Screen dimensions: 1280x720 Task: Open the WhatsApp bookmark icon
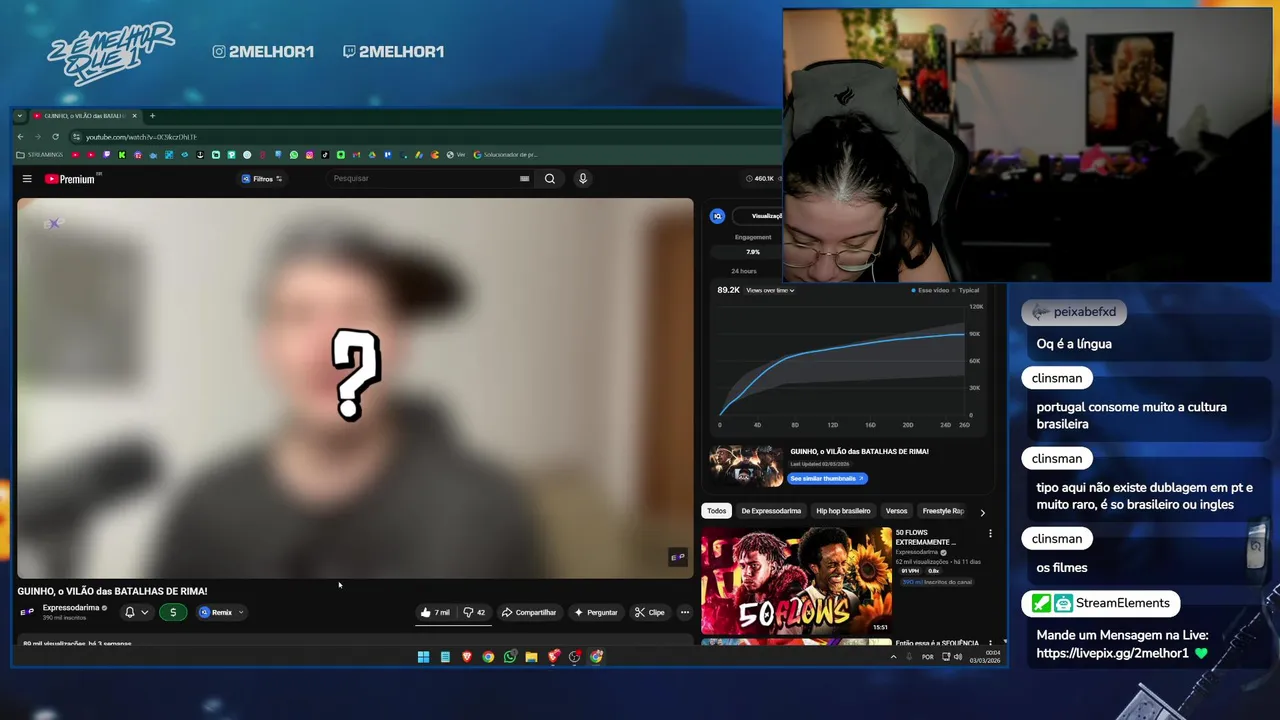click(294, 155)
